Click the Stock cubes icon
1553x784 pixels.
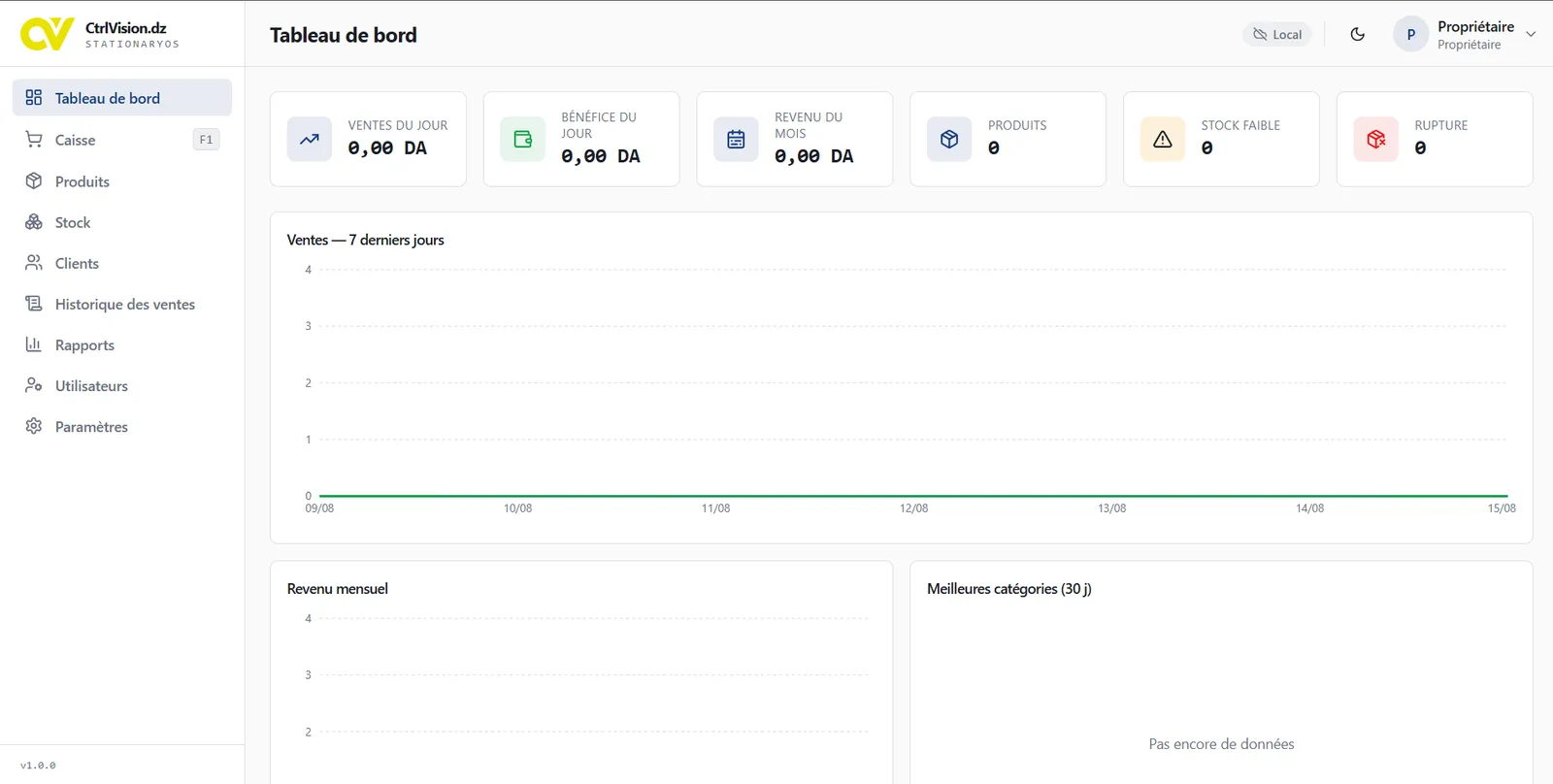[34, 222]
